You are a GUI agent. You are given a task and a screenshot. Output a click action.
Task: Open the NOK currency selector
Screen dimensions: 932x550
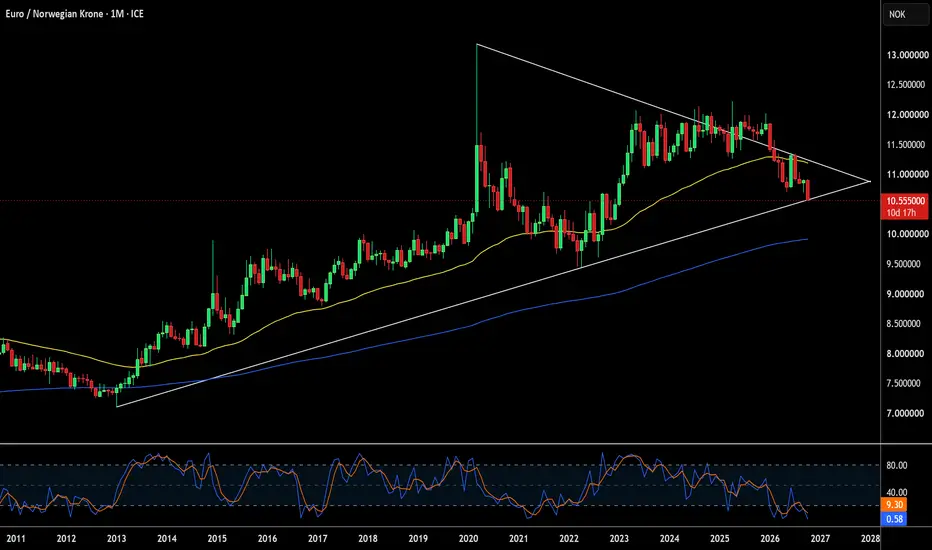pyautogui.click(x=906, y=14)
